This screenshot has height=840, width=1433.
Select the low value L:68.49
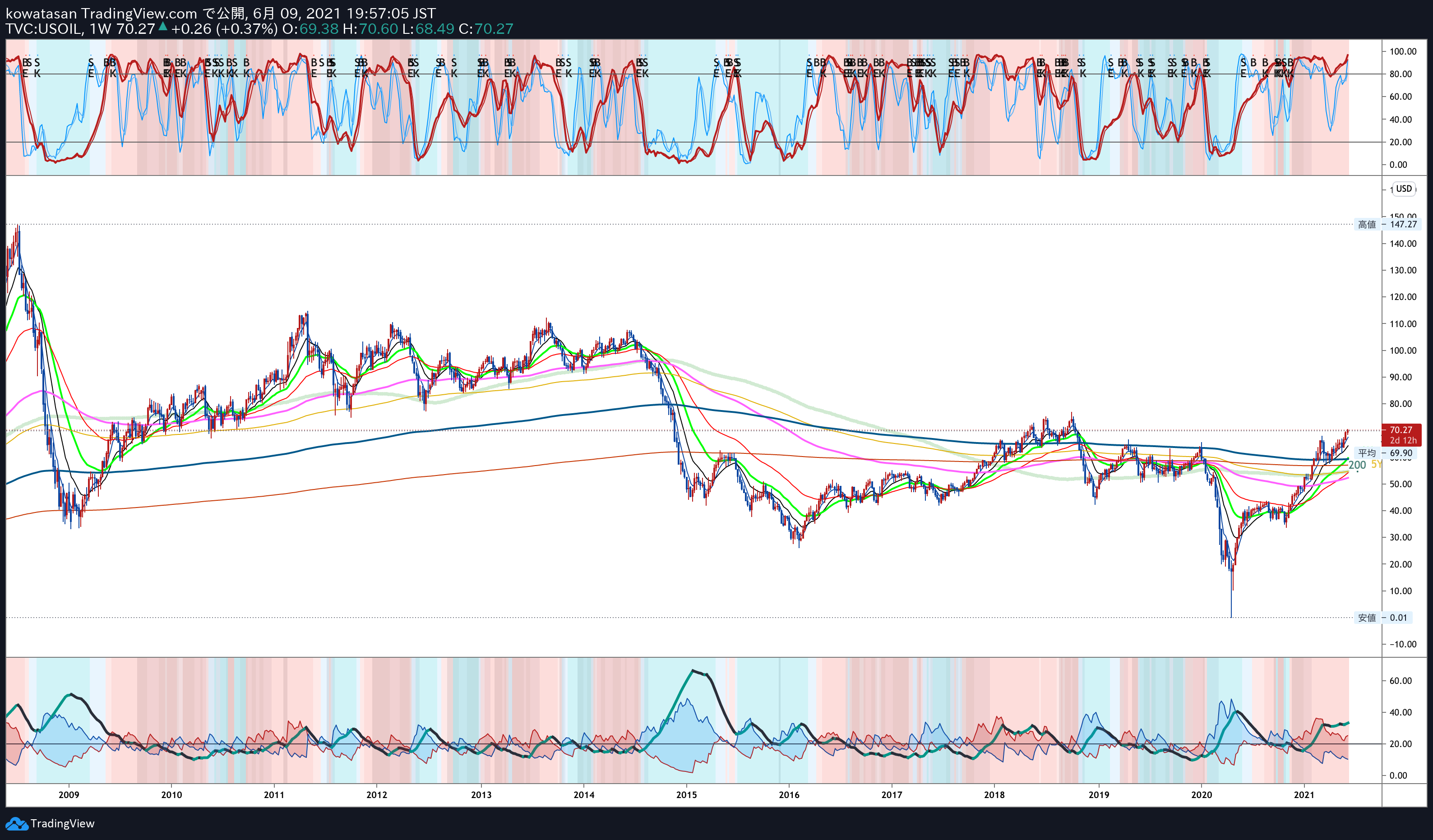tap(428, 29)
